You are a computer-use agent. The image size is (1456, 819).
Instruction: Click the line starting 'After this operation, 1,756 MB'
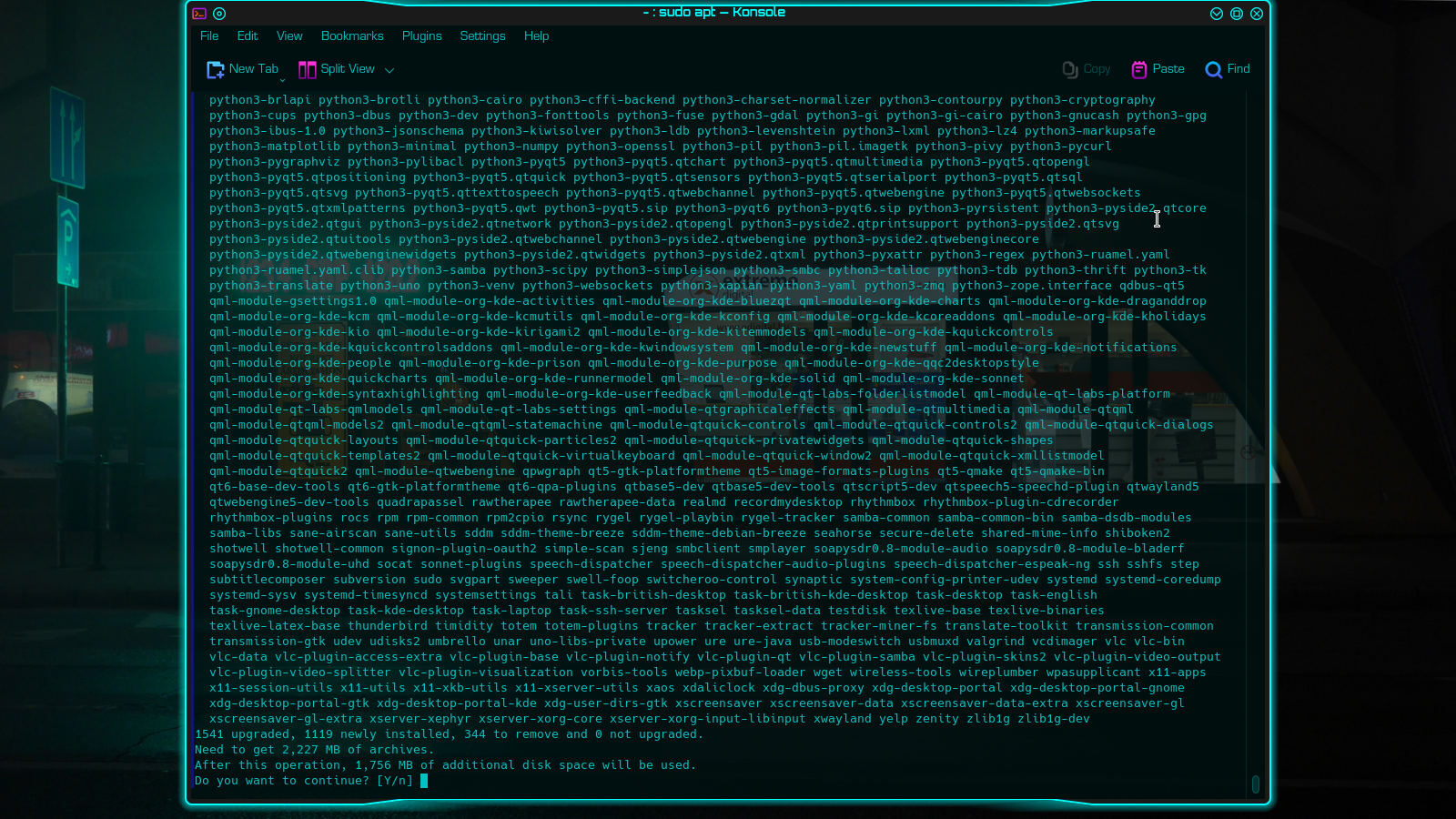pyautogui.click(x=446, y=765)
